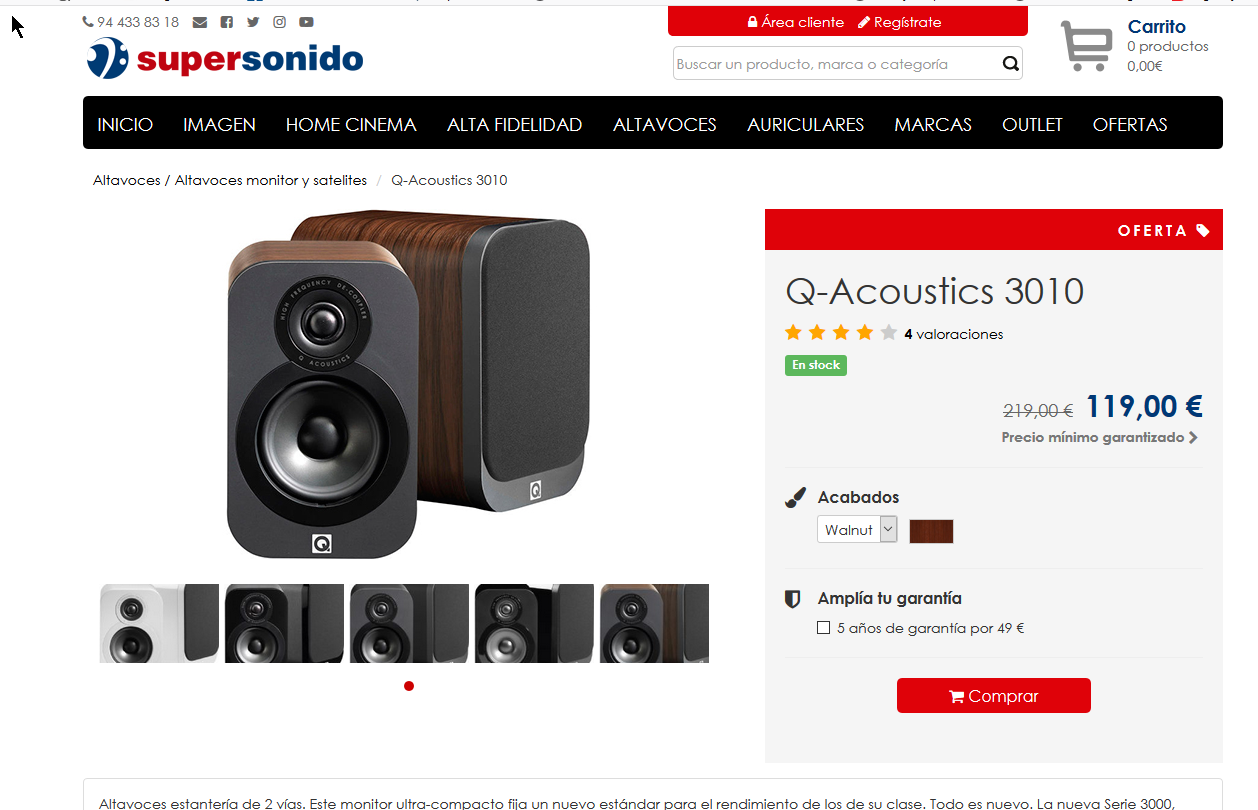Viewport: 1258px width, 810px height.
Task: Open the Twitter icon link
Action: 253,22
